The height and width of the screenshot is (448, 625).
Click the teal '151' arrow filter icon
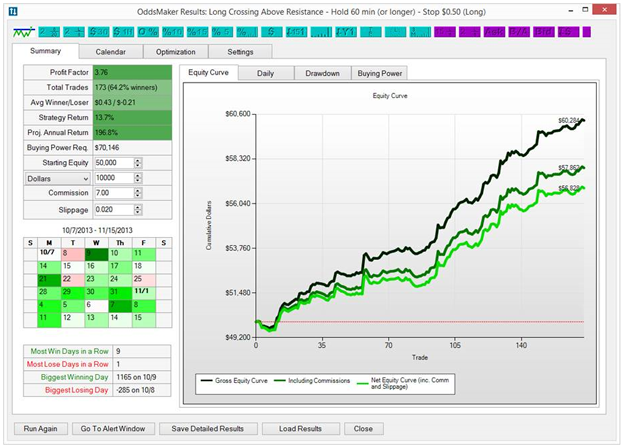coord(296,32)
